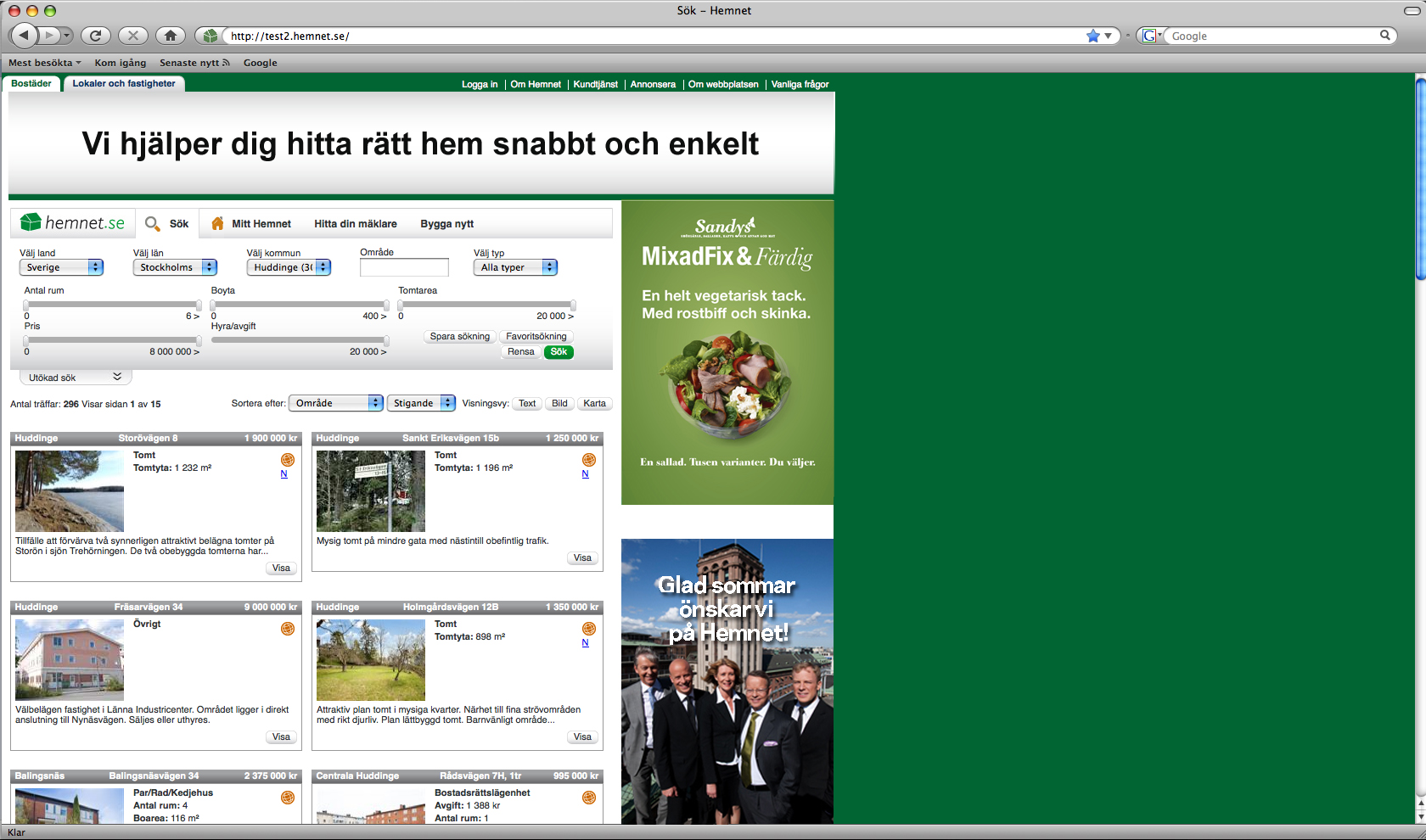Open Senaste nytt feed bookmark
1426x840 pixels.
tap(194, 63)
